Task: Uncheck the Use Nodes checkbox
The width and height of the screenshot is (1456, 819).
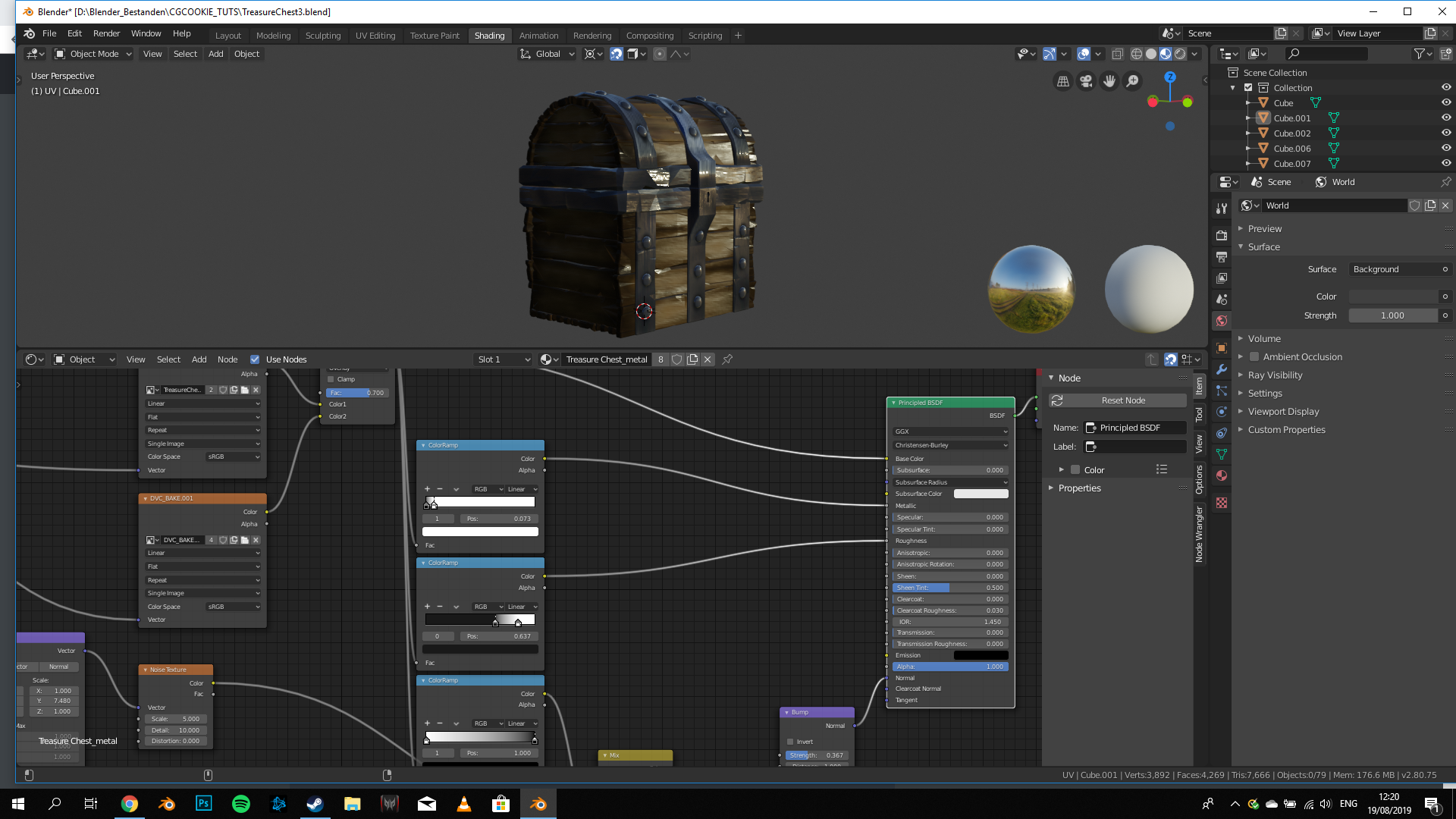Action: click(x=255, y=359)
